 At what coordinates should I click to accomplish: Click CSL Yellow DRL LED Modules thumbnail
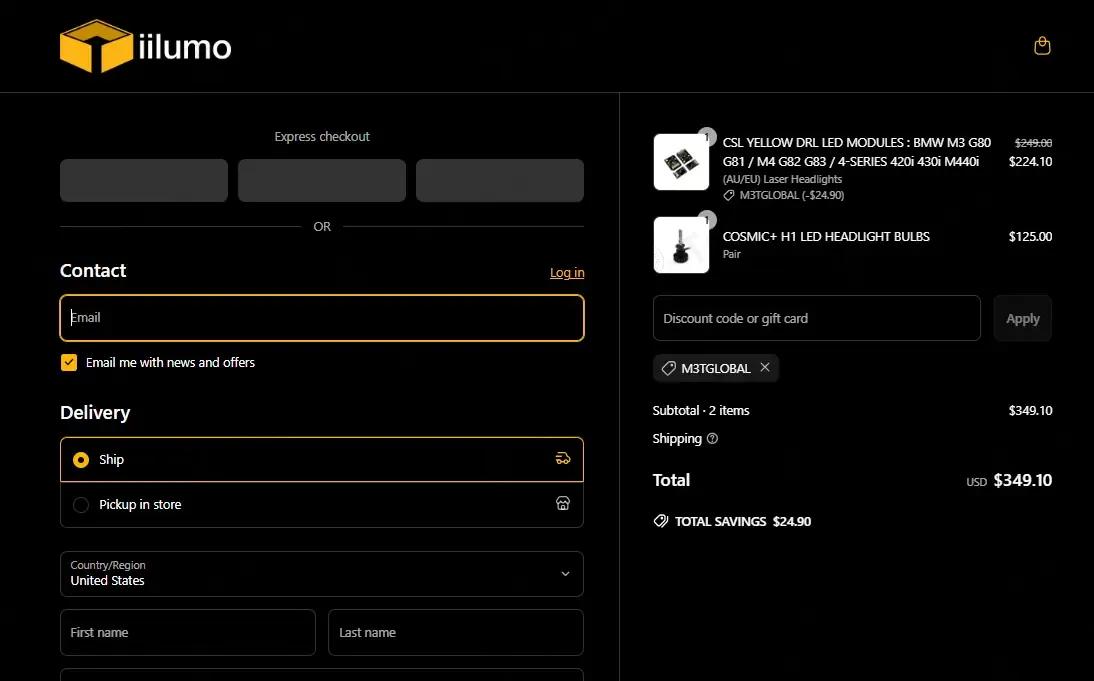(681, 162)
